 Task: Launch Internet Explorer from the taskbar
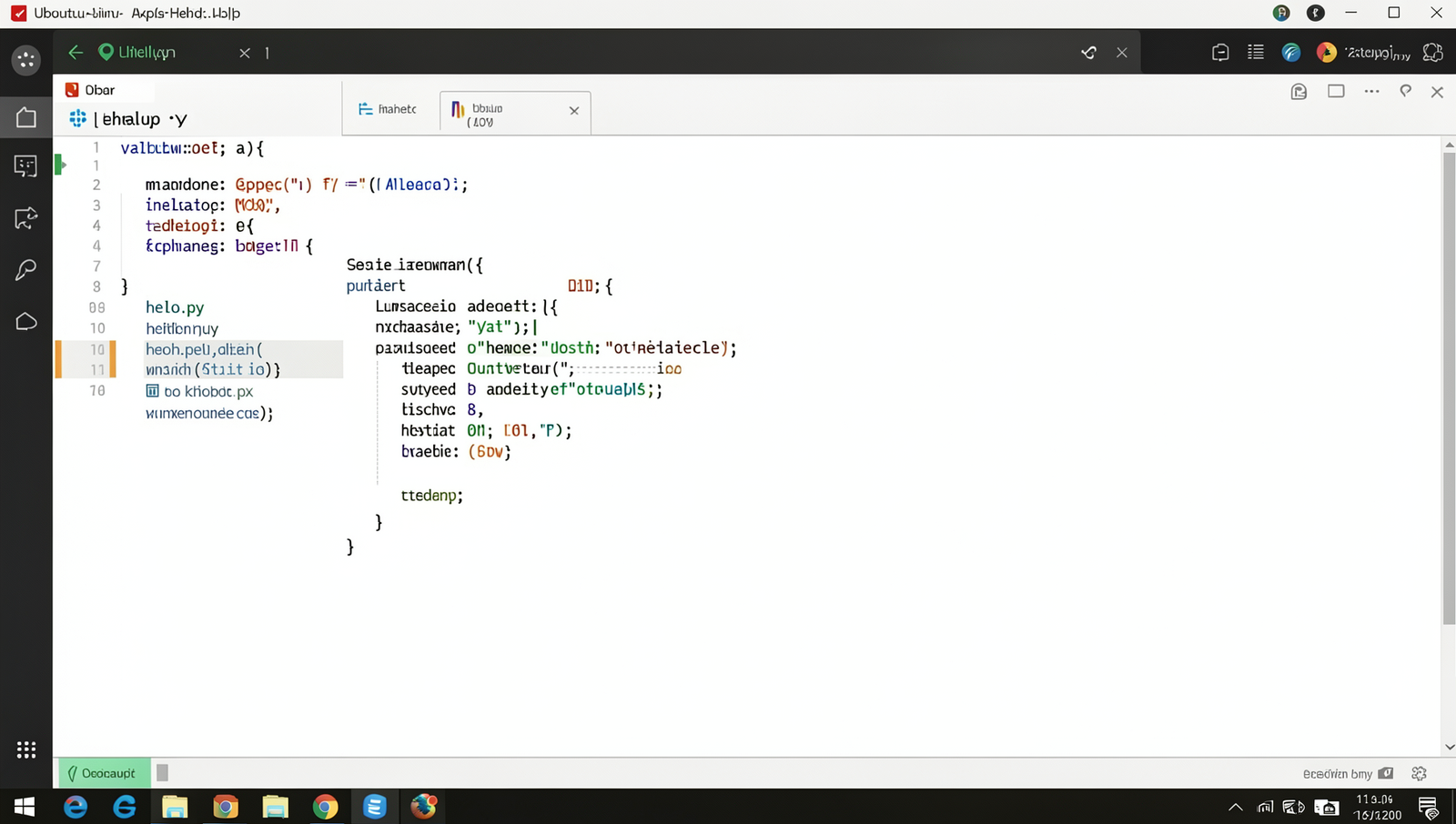click(76, 807)
